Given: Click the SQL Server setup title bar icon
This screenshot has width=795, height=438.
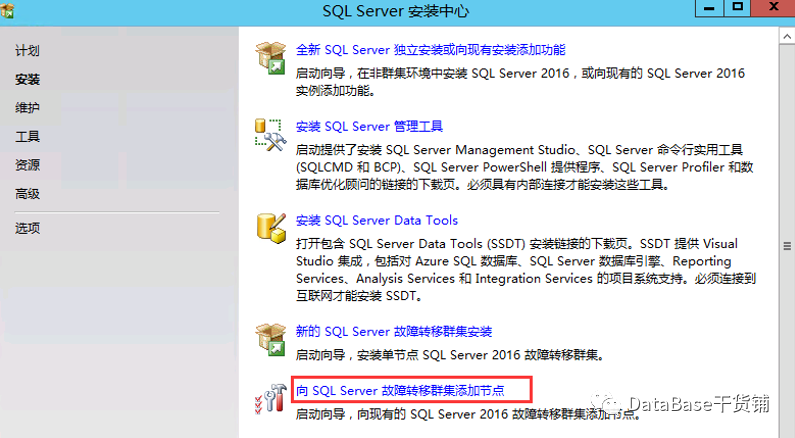Looking at the screenshot, I should [8, 10].
